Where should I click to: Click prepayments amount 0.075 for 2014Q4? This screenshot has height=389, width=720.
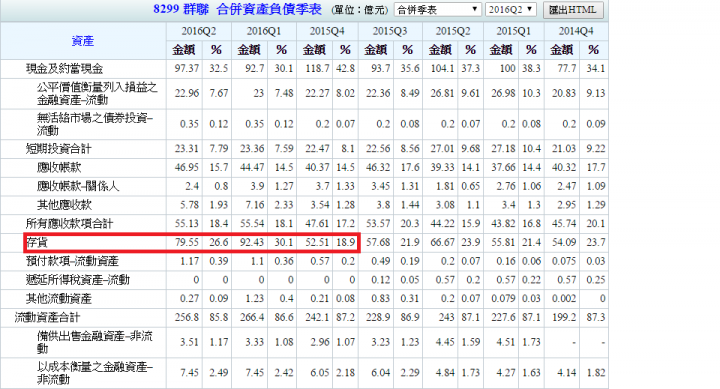point(564,261)
